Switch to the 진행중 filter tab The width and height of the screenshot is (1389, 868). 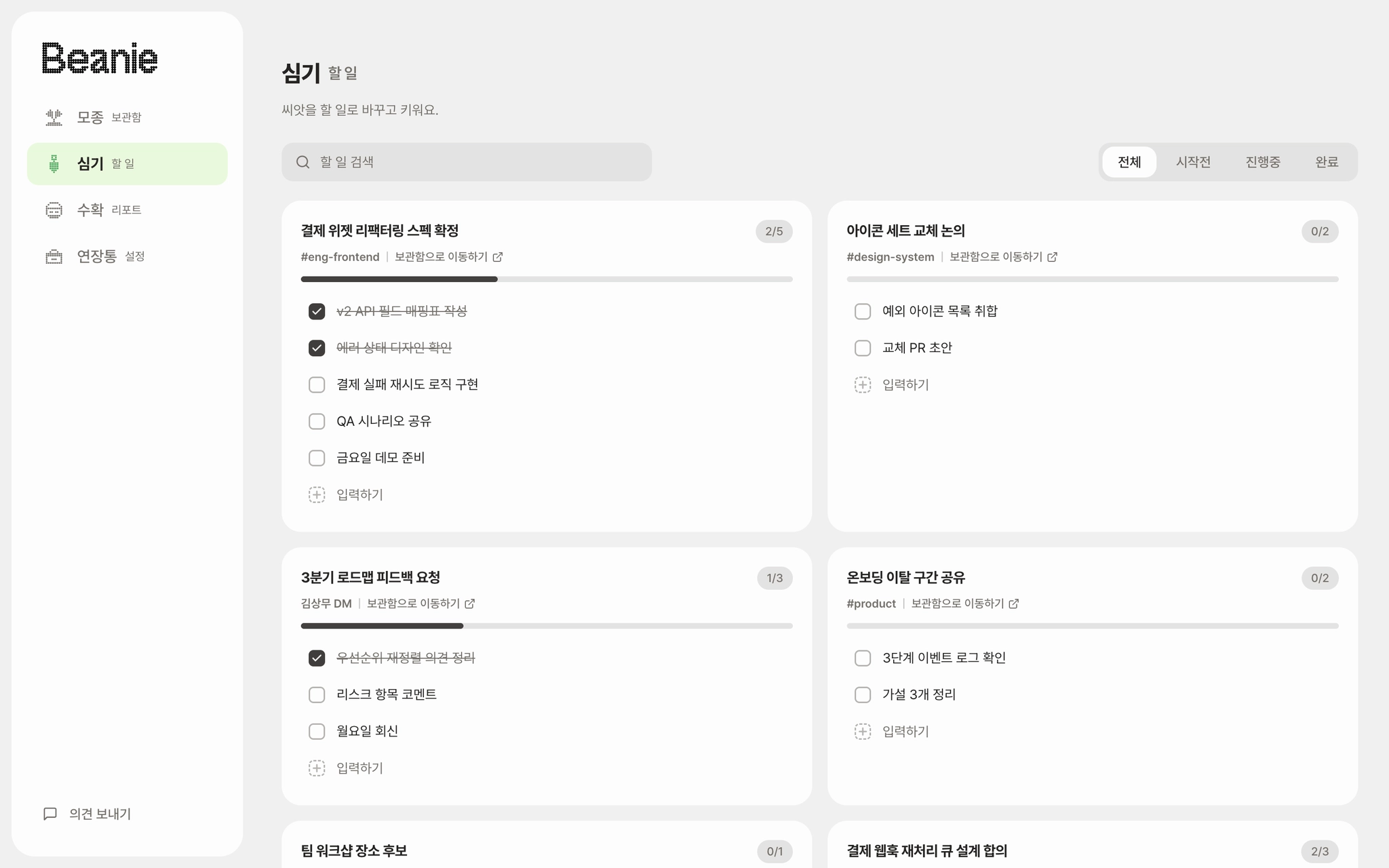pyautogui.click(x=1263, y=162)
